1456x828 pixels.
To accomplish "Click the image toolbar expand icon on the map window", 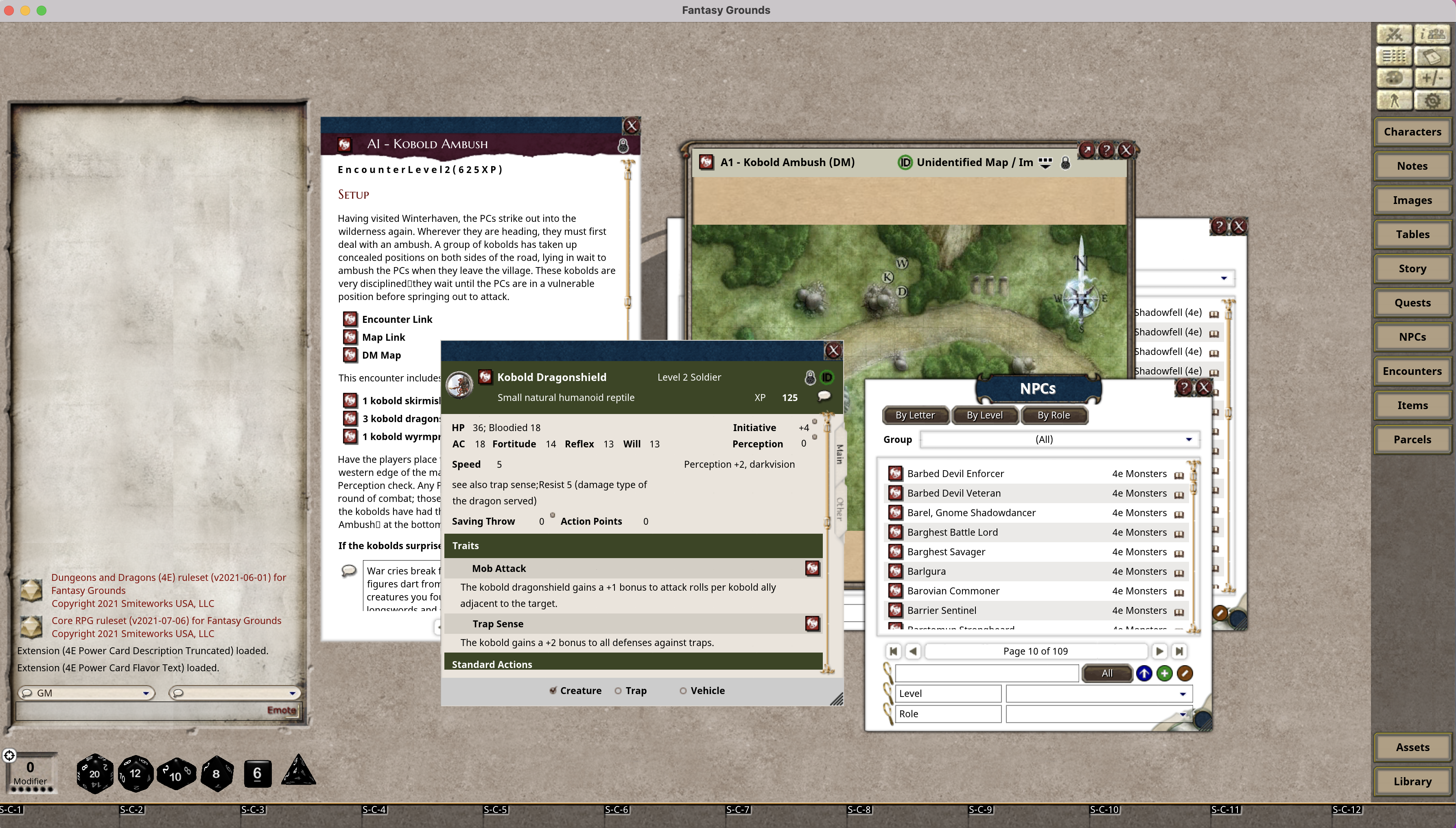I will tap(1045, 163).
